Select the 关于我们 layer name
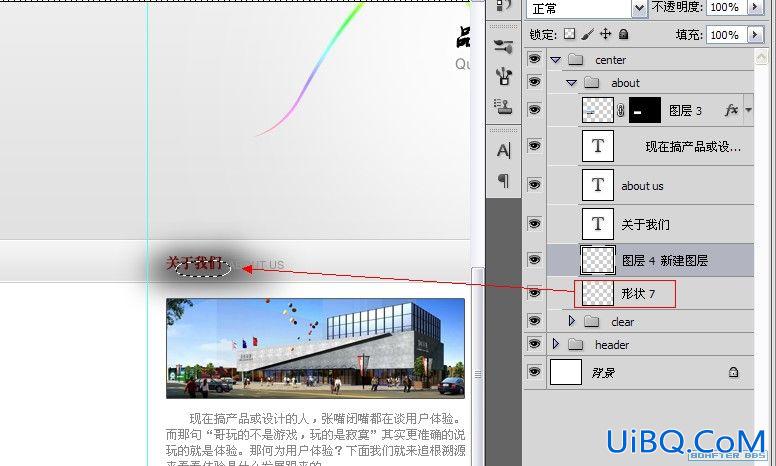 coord(645,225)
